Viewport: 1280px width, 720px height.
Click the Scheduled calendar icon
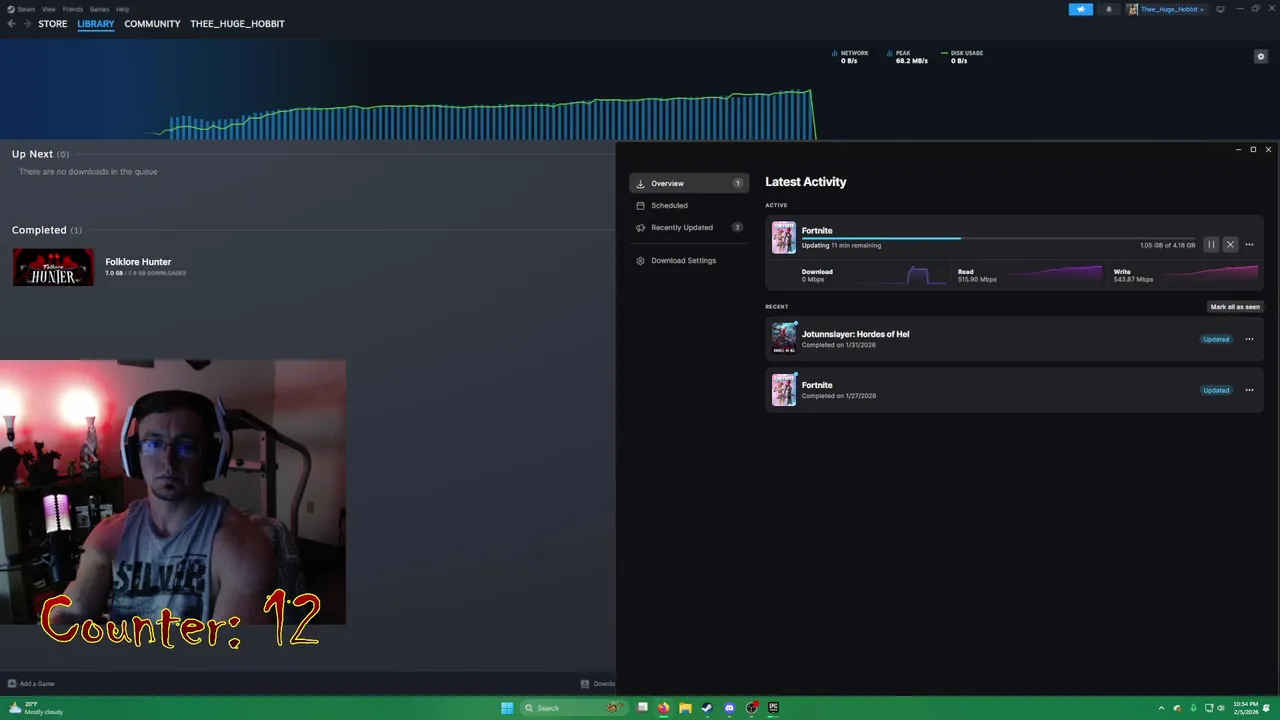pos(640,205)
